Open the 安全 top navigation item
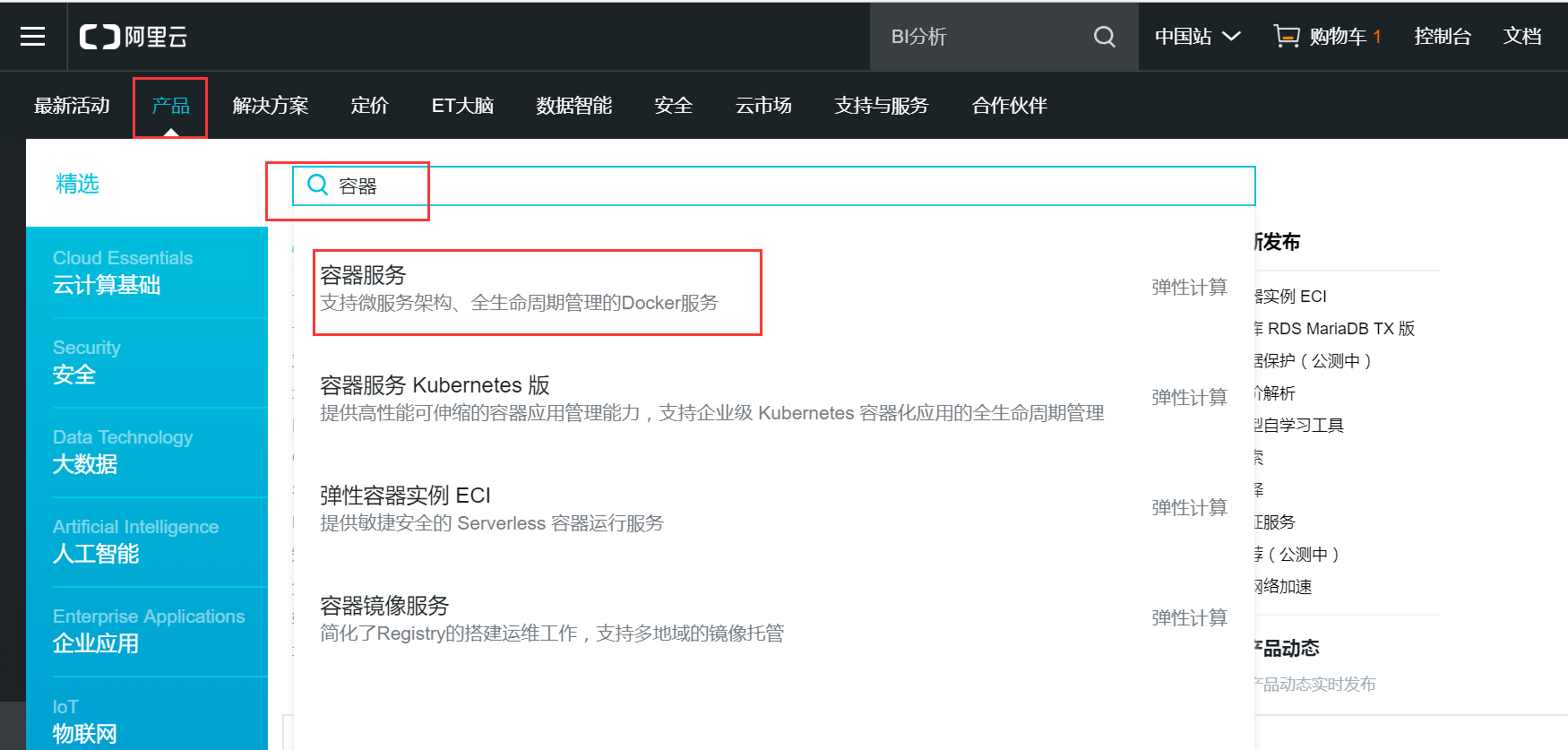The width and height of the screenshot is (1568, 750). coord(674,106)
